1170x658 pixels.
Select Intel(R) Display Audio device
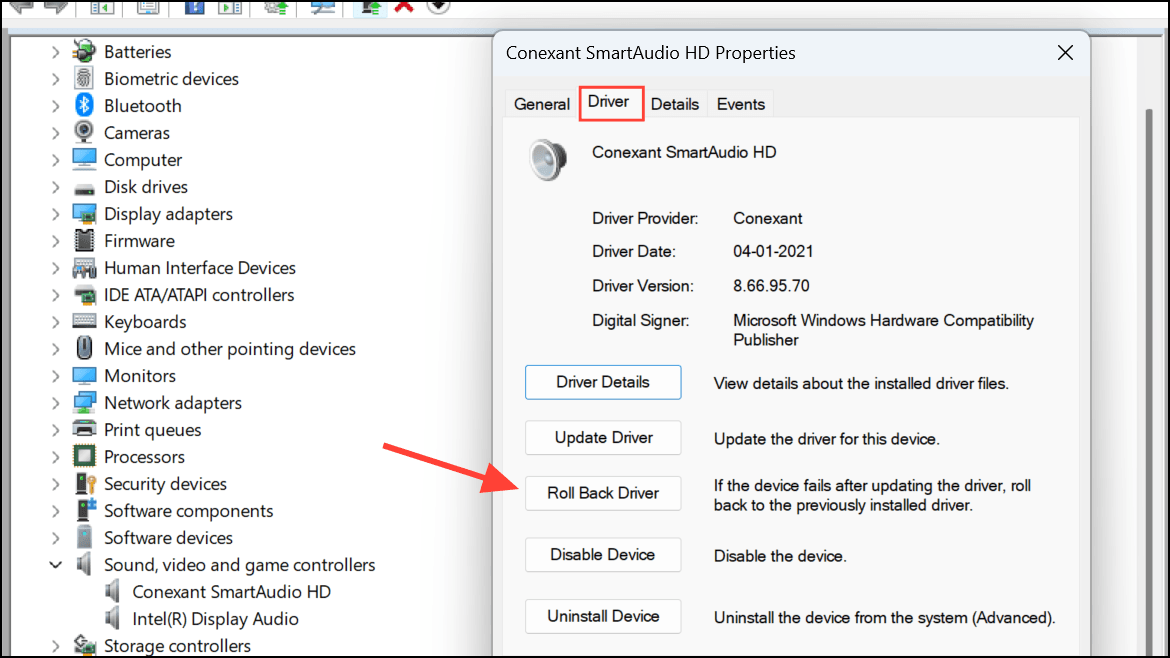tap(215, 619)
